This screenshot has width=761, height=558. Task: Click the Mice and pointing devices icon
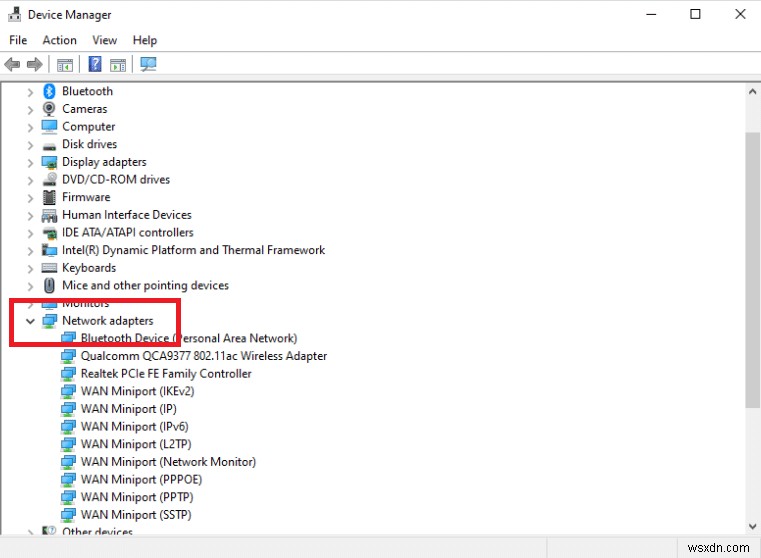[49, 285]
